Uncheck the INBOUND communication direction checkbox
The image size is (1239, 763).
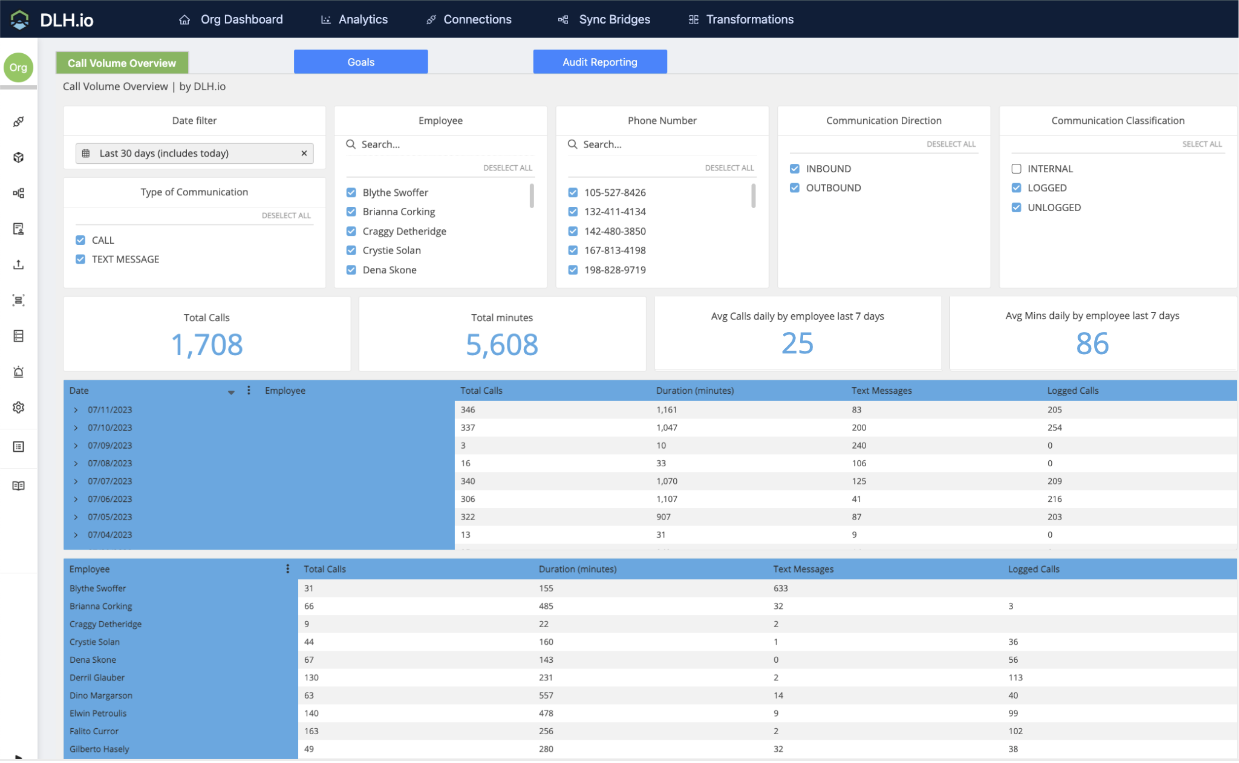tap(794, 168)
